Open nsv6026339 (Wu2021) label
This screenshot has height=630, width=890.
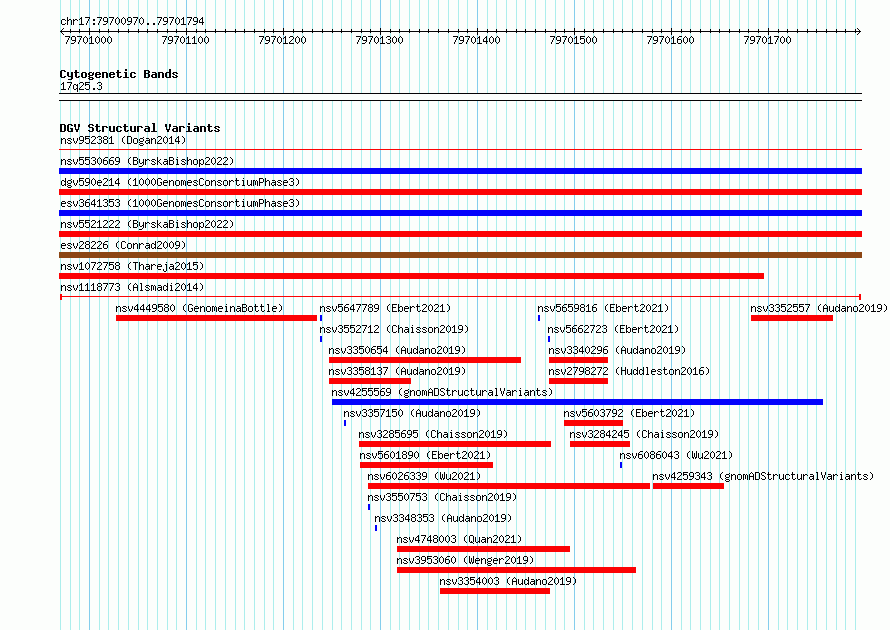(x=424, y=476)
